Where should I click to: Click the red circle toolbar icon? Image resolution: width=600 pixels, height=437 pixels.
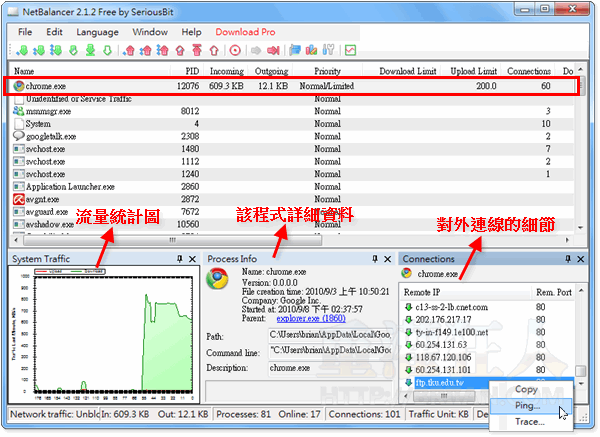[x=235, y=49]
